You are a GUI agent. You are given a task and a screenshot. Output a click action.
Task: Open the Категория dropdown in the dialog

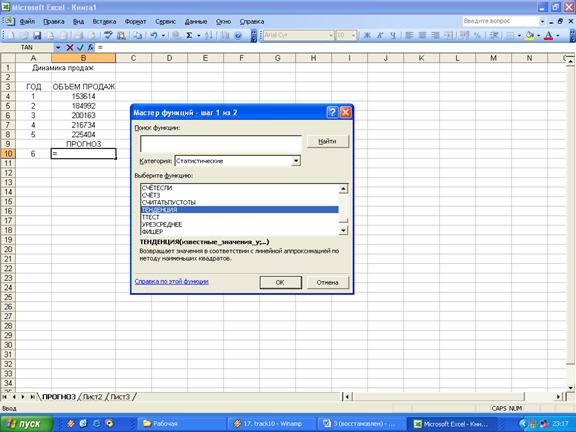click(x=296, y=161)
